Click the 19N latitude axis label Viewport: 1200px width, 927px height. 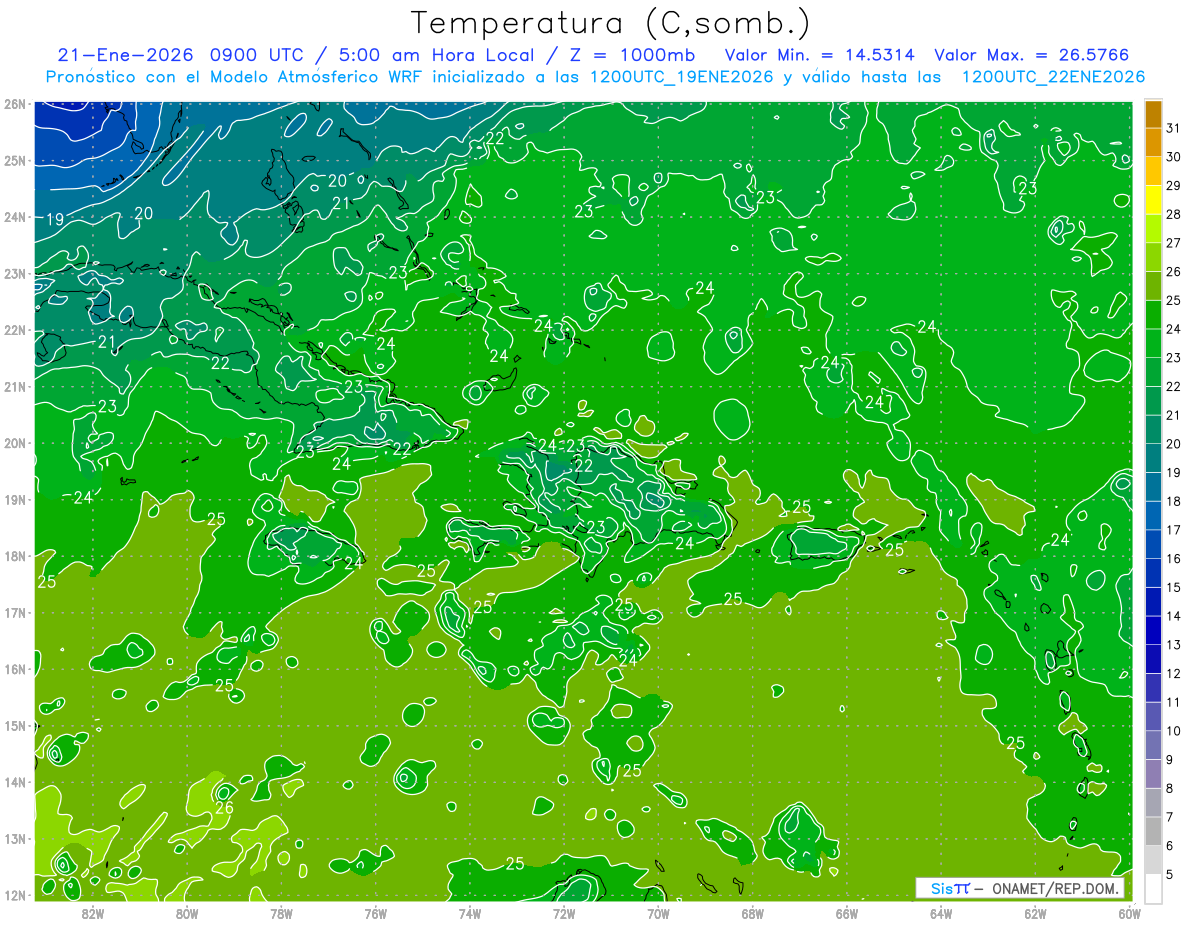coord(15,500)
